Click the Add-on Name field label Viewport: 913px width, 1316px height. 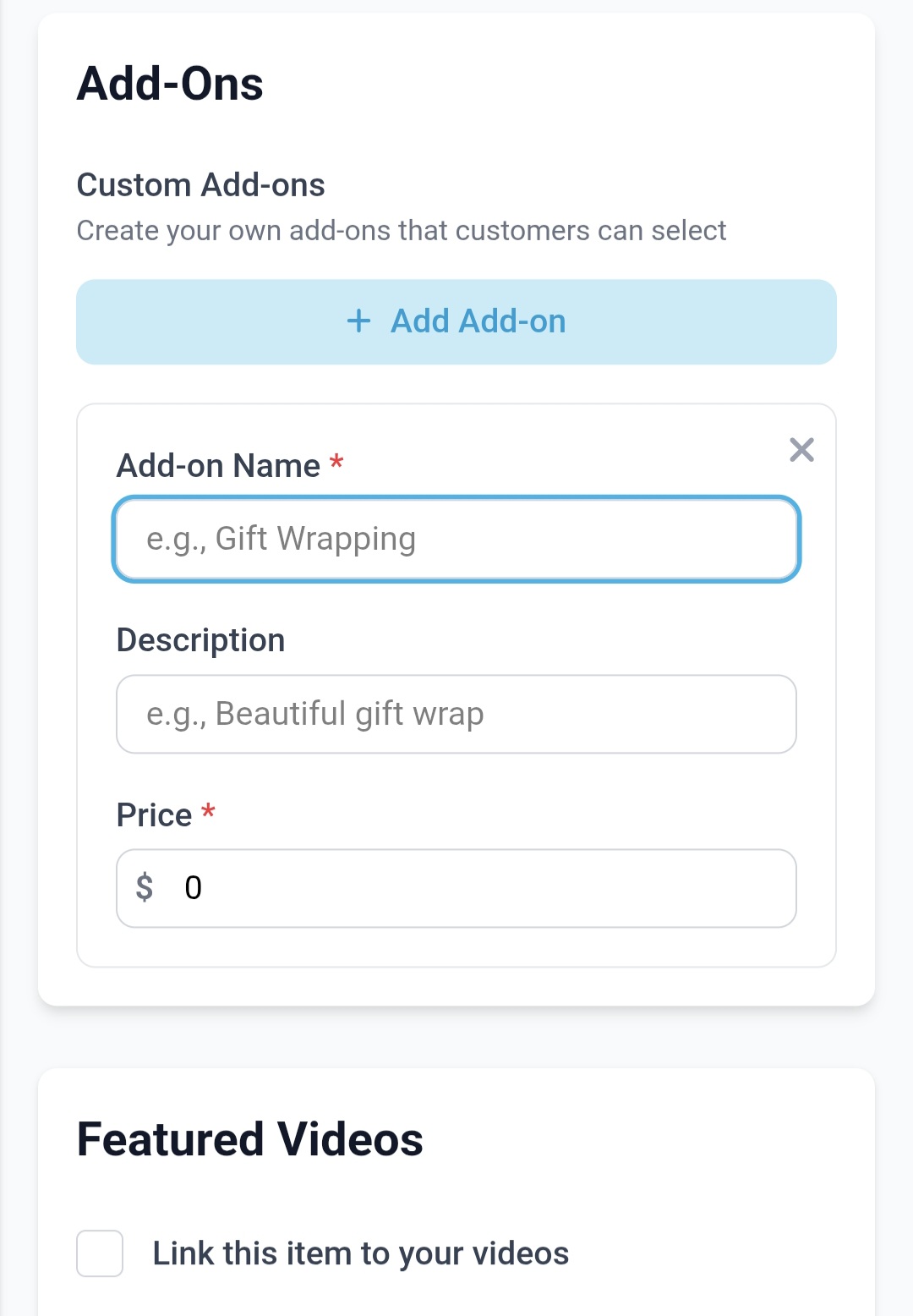point(218,466)
